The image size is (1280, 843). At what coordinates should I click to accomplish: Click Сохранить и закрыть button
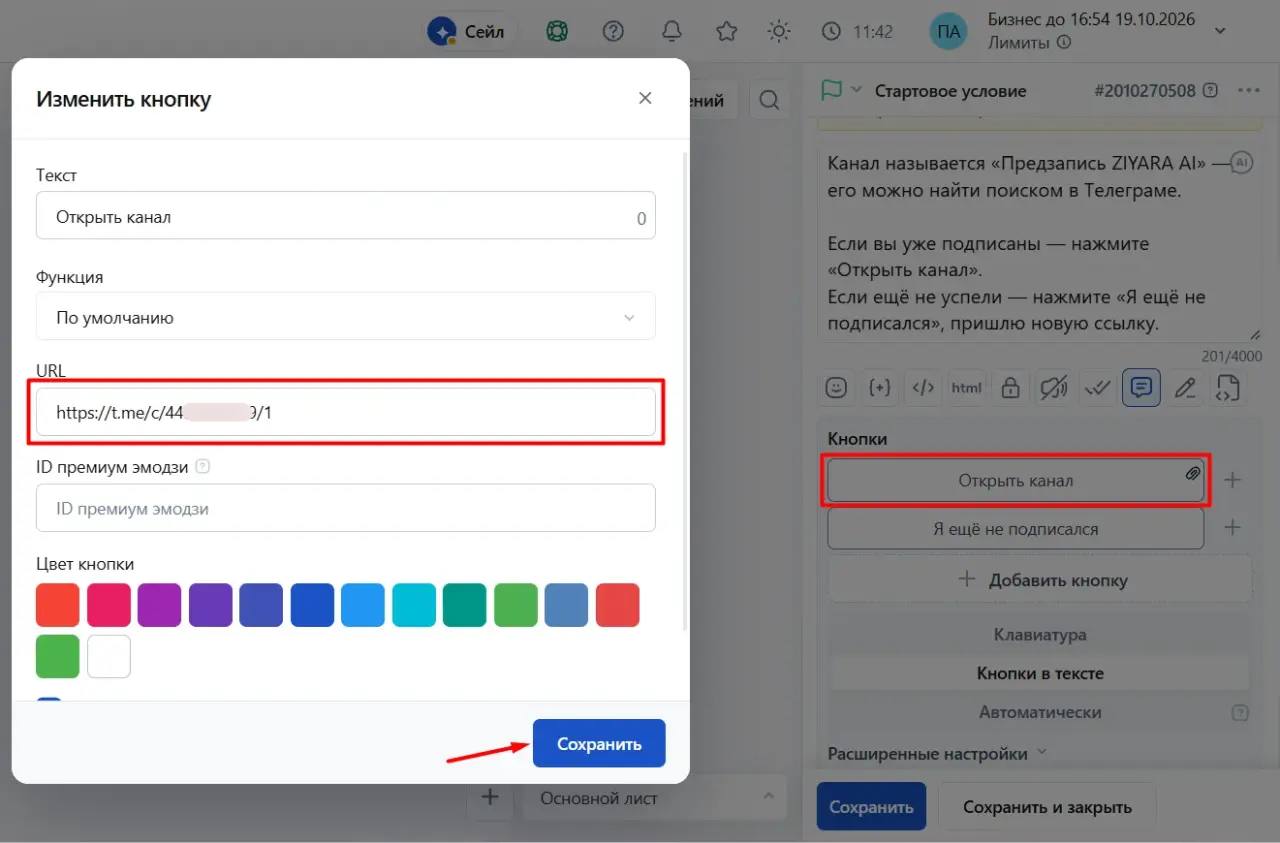(1047, 807)
